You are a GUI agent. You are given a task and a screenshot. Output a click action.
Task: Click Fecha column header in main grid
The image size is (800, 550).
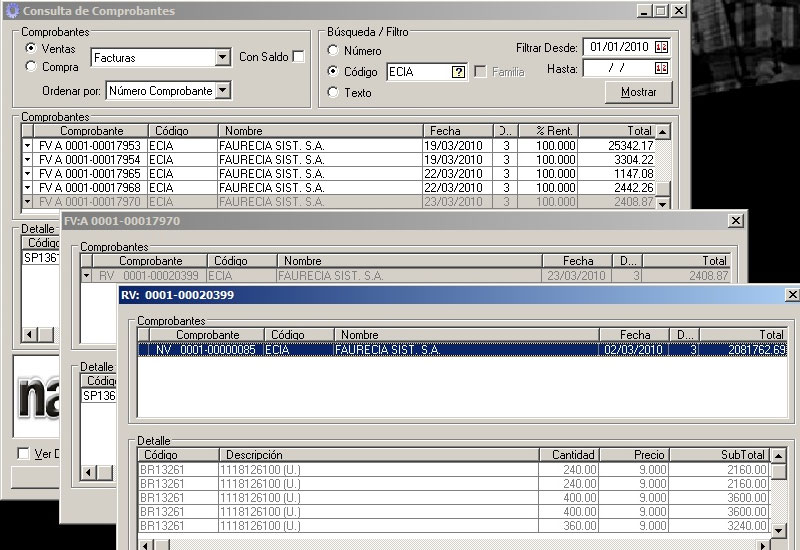(445, 131)
